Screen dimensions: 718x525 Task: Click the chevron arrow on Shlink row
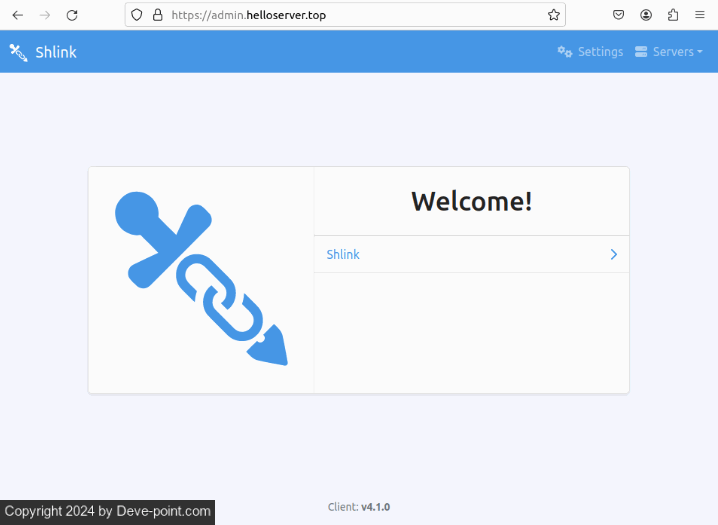click(613, 254)
